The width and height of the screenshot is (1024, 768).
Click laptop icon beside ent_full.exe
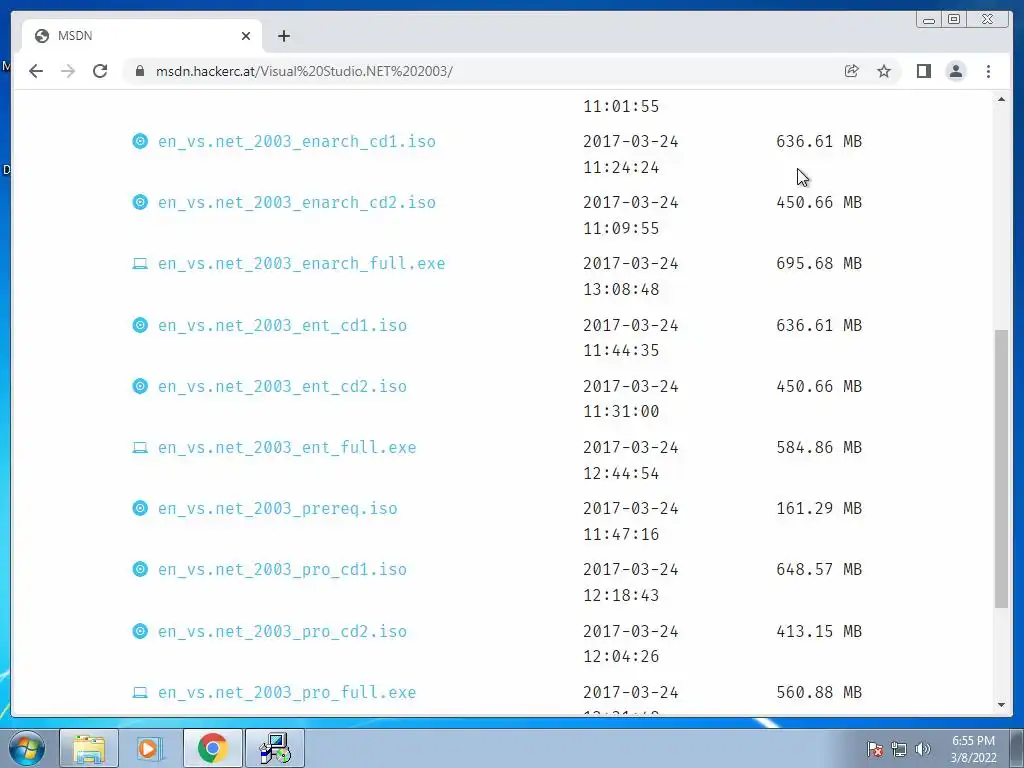(140, 448)
